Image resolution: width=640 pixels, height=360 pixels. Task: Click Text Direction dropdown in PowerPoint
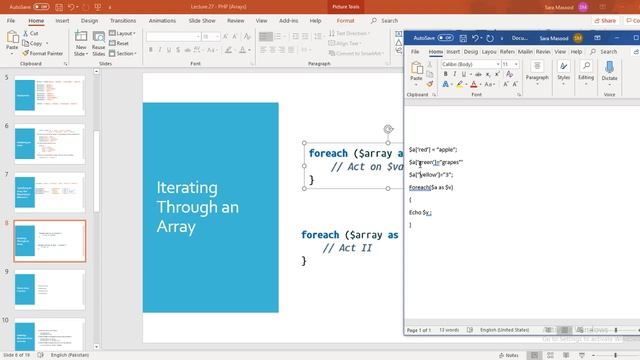click(349, 33)
